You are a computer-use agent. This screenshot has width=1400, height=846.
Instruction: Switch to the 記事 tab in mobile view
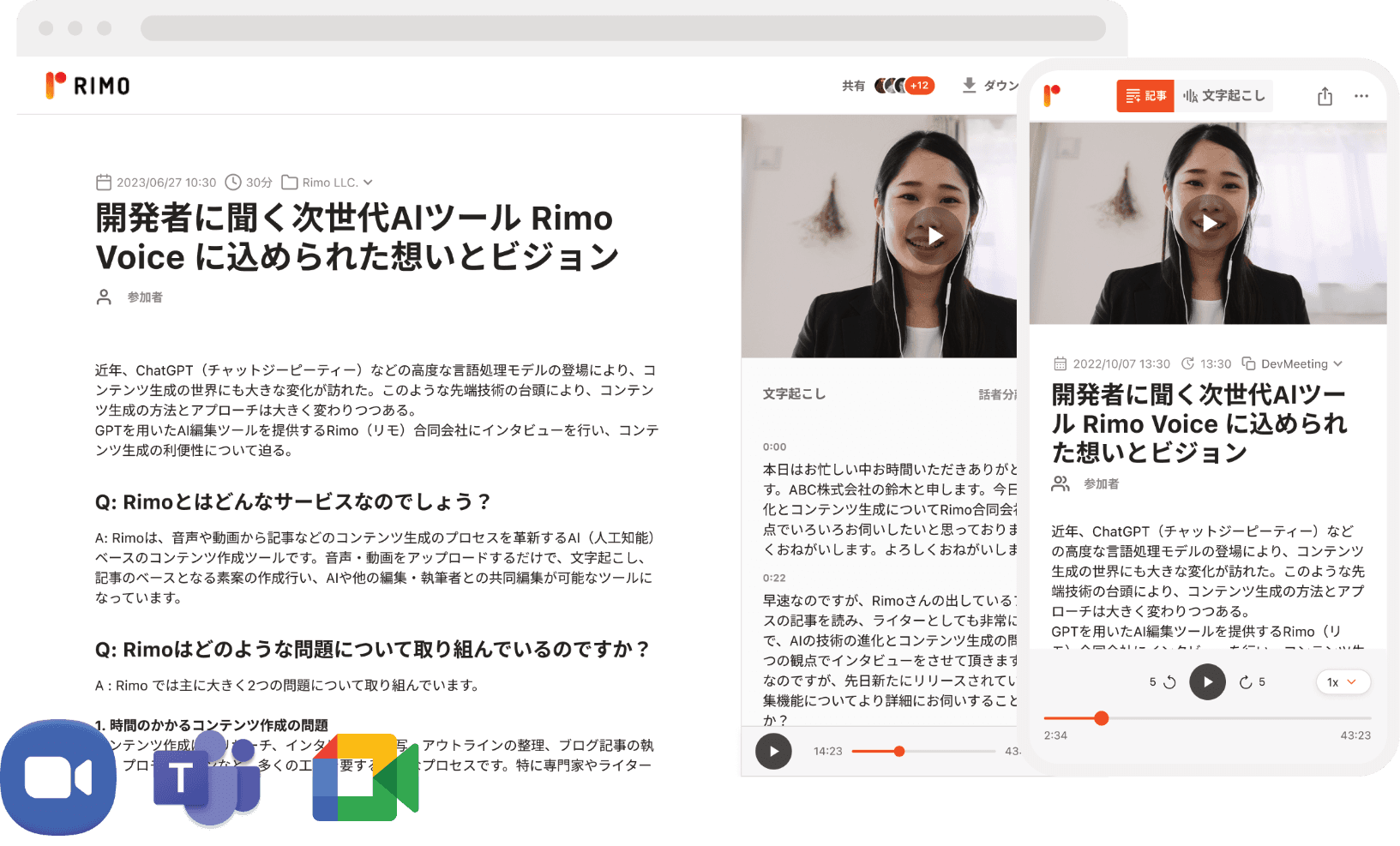click(1145, 96)
